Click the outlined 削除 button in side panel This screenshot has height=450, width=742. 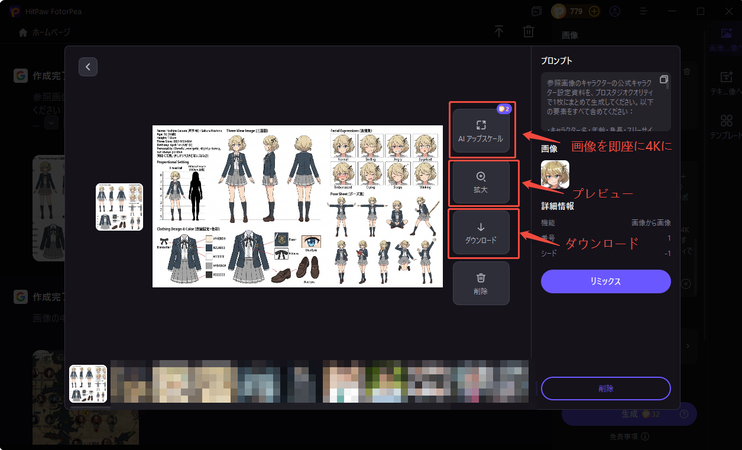(x=606, y=388)
